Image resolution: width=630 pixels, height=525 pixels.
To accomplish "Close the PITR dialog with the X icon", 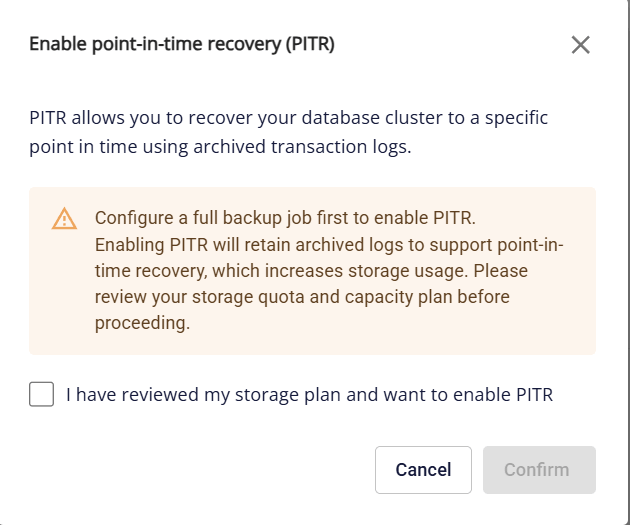I will coord(581,45).
